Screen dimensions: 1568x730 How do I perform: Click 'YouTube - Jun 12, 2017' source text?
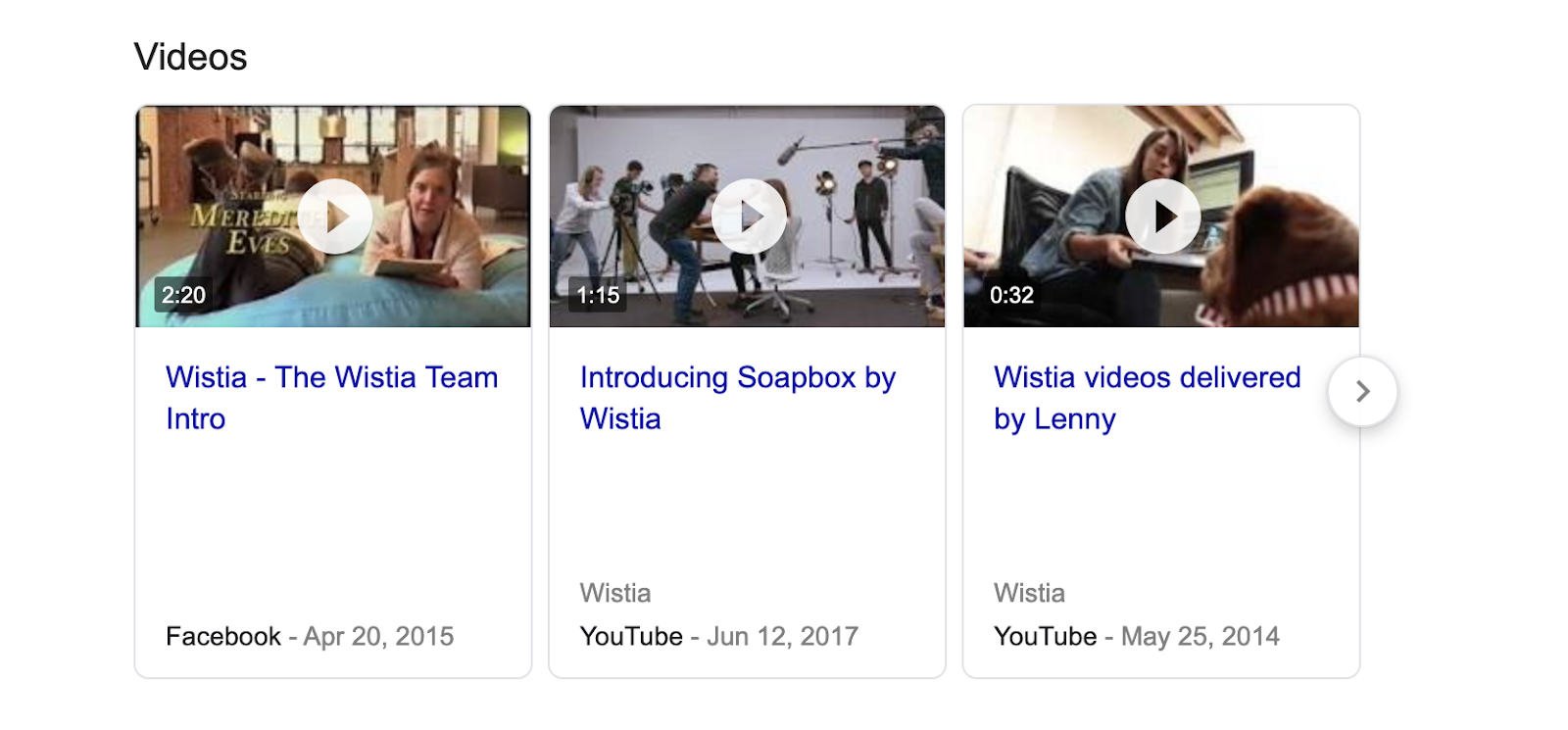(719, 637)
